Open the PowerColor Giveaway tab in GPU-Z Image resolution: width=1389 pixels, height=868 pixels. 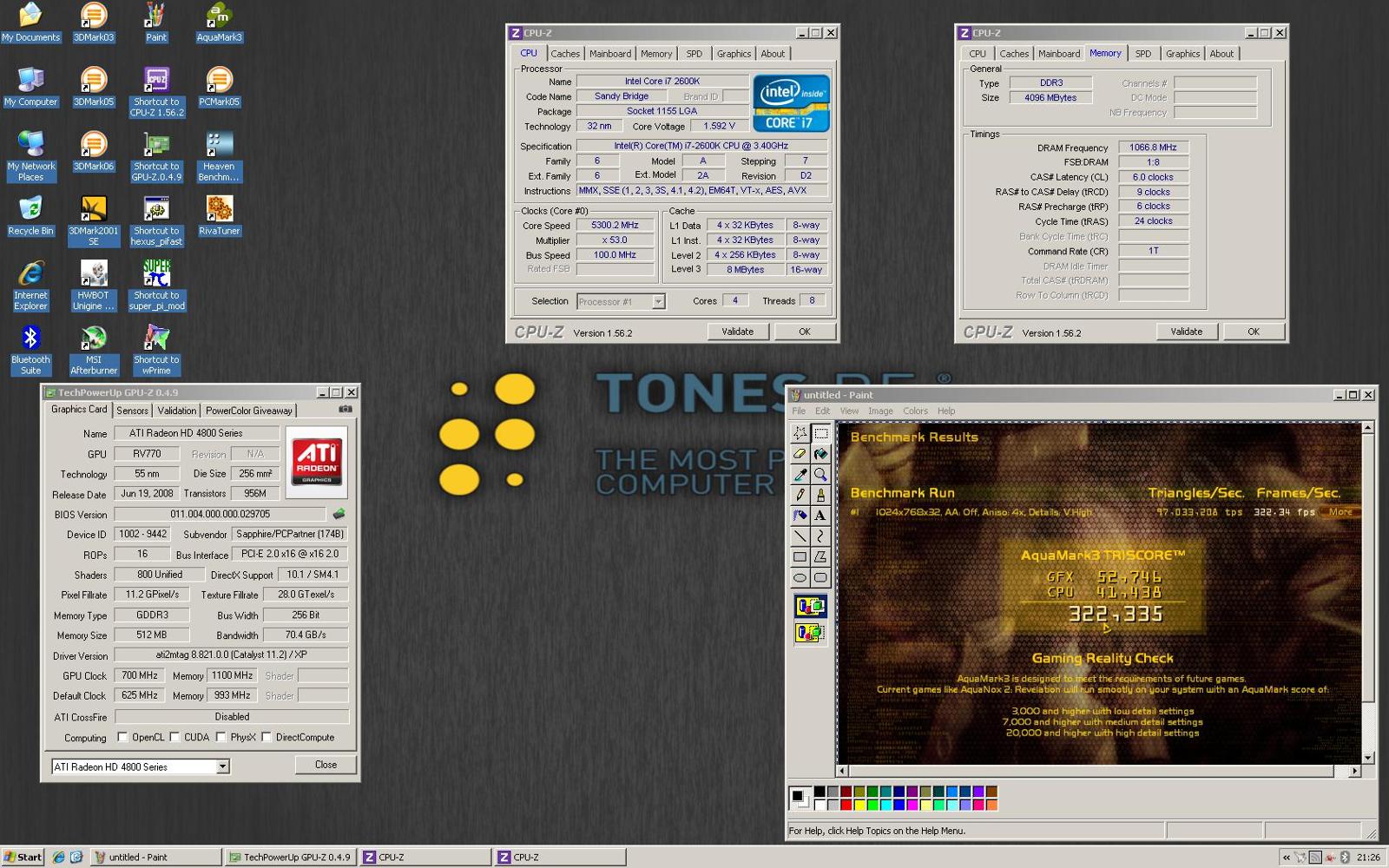pos(249,411)
